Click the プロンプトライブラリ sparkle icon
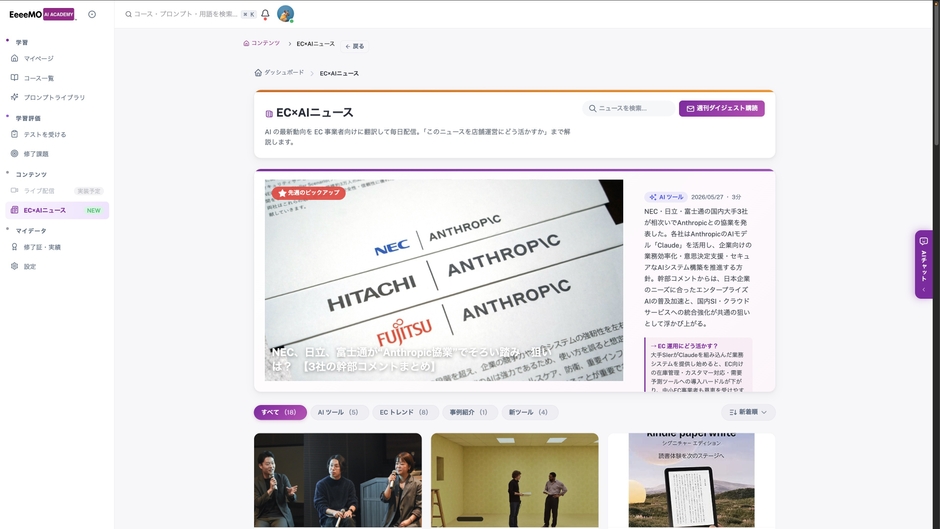Viewport: 940px width, 529px height. pos(14,97)
